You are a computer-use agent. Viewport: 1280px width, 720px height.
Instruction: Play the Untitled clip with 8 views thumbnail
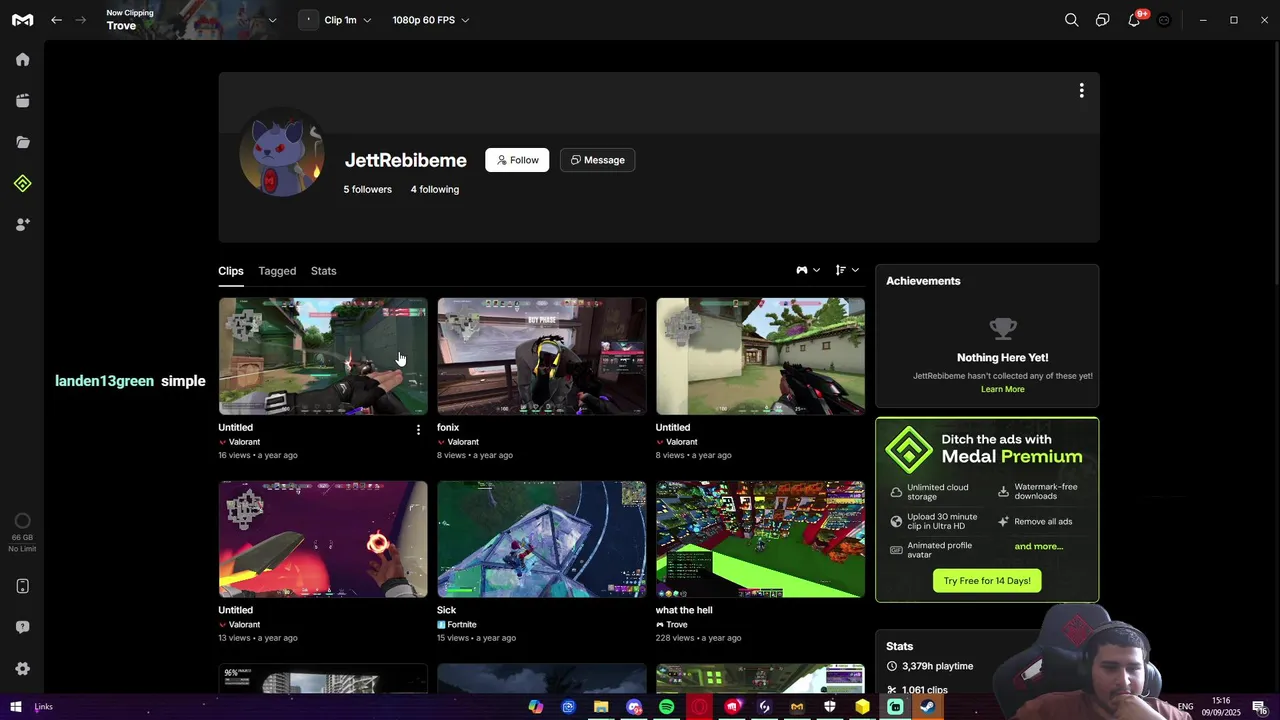[760, 356]
